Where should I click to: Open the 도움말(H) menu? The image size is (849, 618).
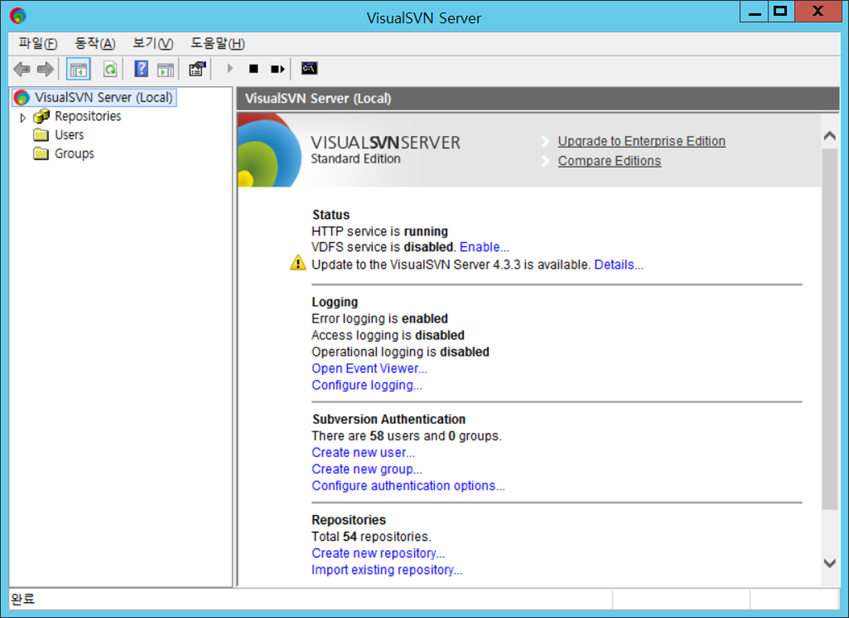(218, 43)
